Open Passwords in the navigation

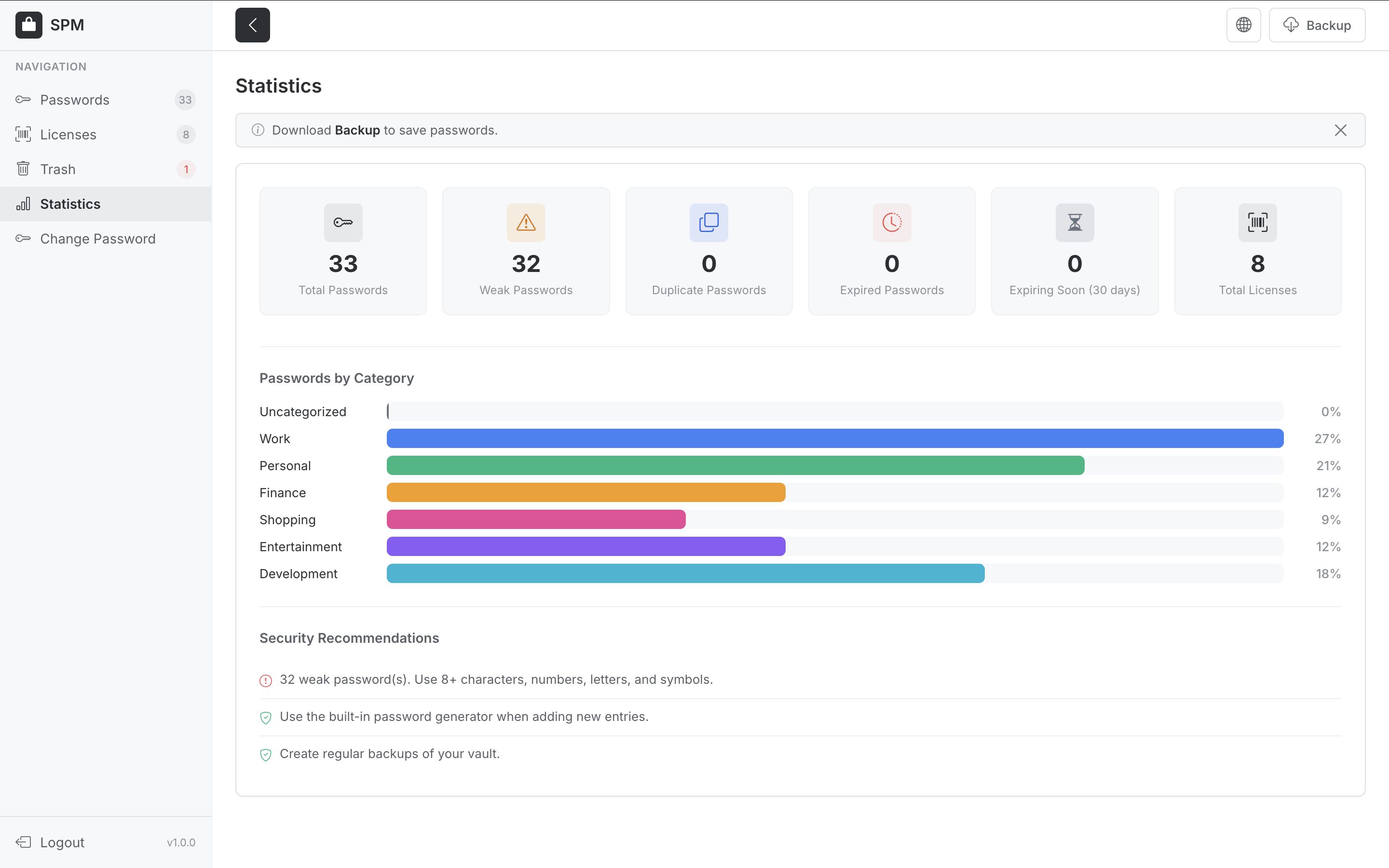coord(75,100)
